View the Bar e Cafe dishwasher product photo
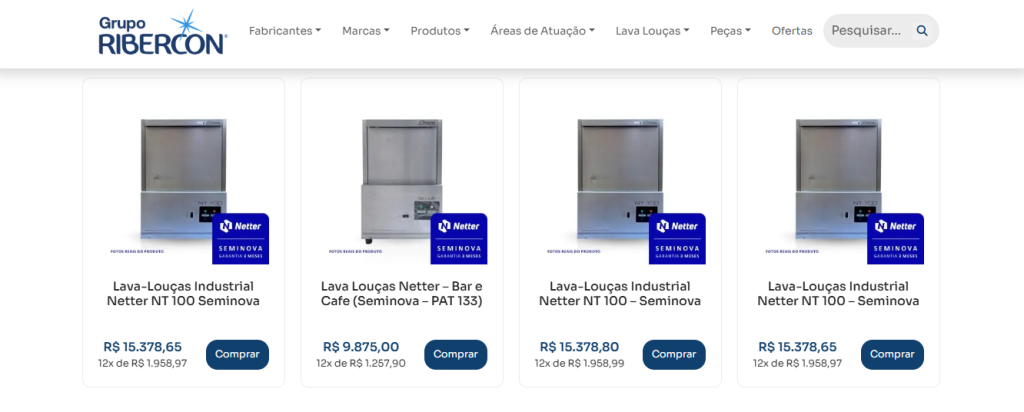Screen dimensions: 1024x412 [x=390, y=180]
